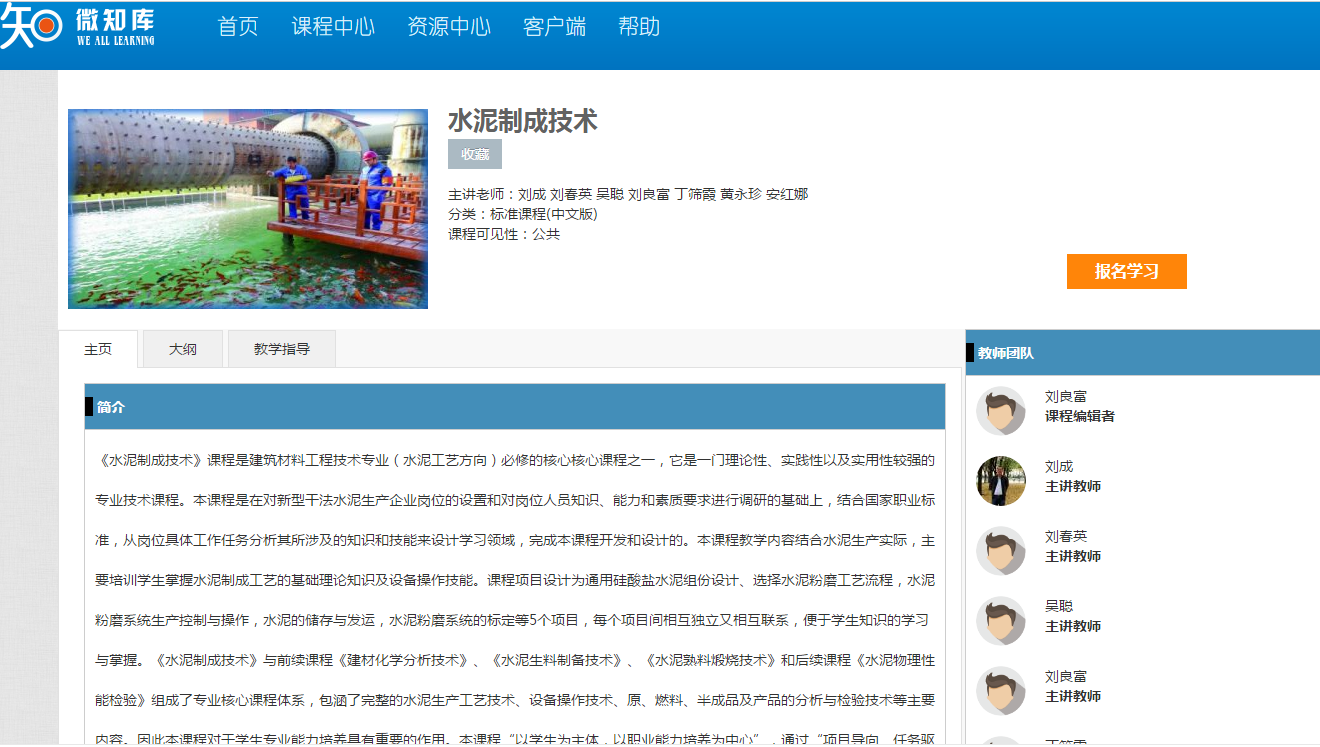Switch to the 教学指导 tab
Image resolution: width=1320 pixels, height=747 pixels.
click(x=282, y=349)
